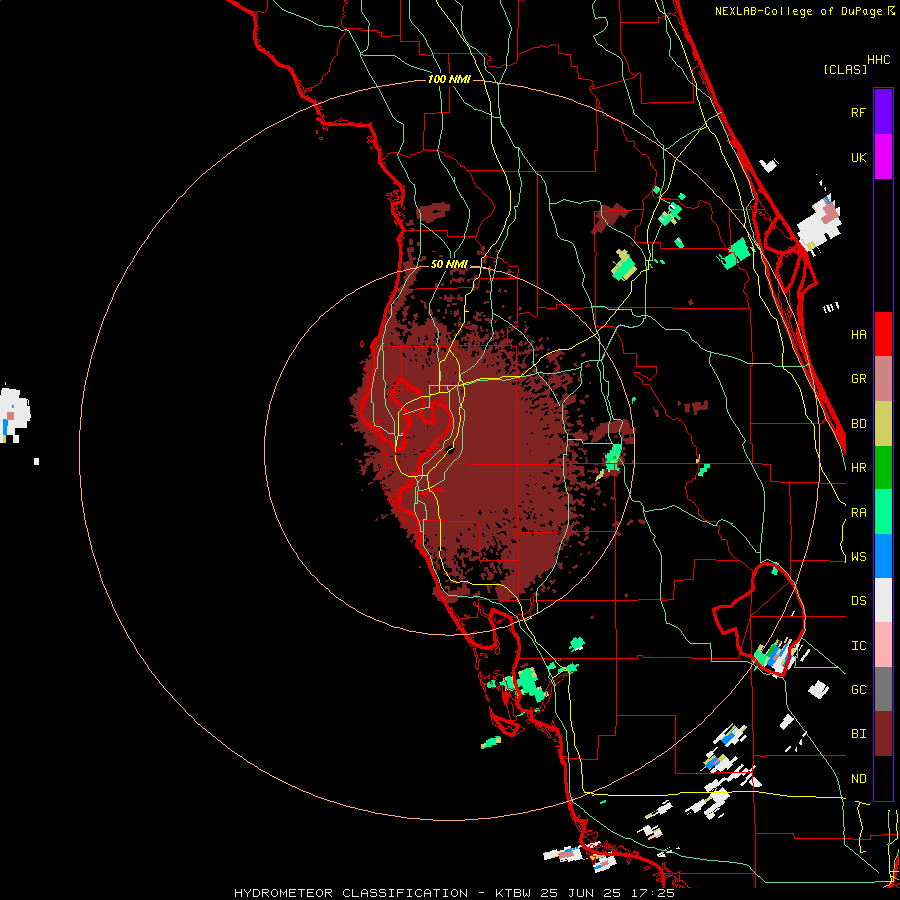The image size is (900, 900).
Task: Click the WS legend label
Action: click(858, 556)
